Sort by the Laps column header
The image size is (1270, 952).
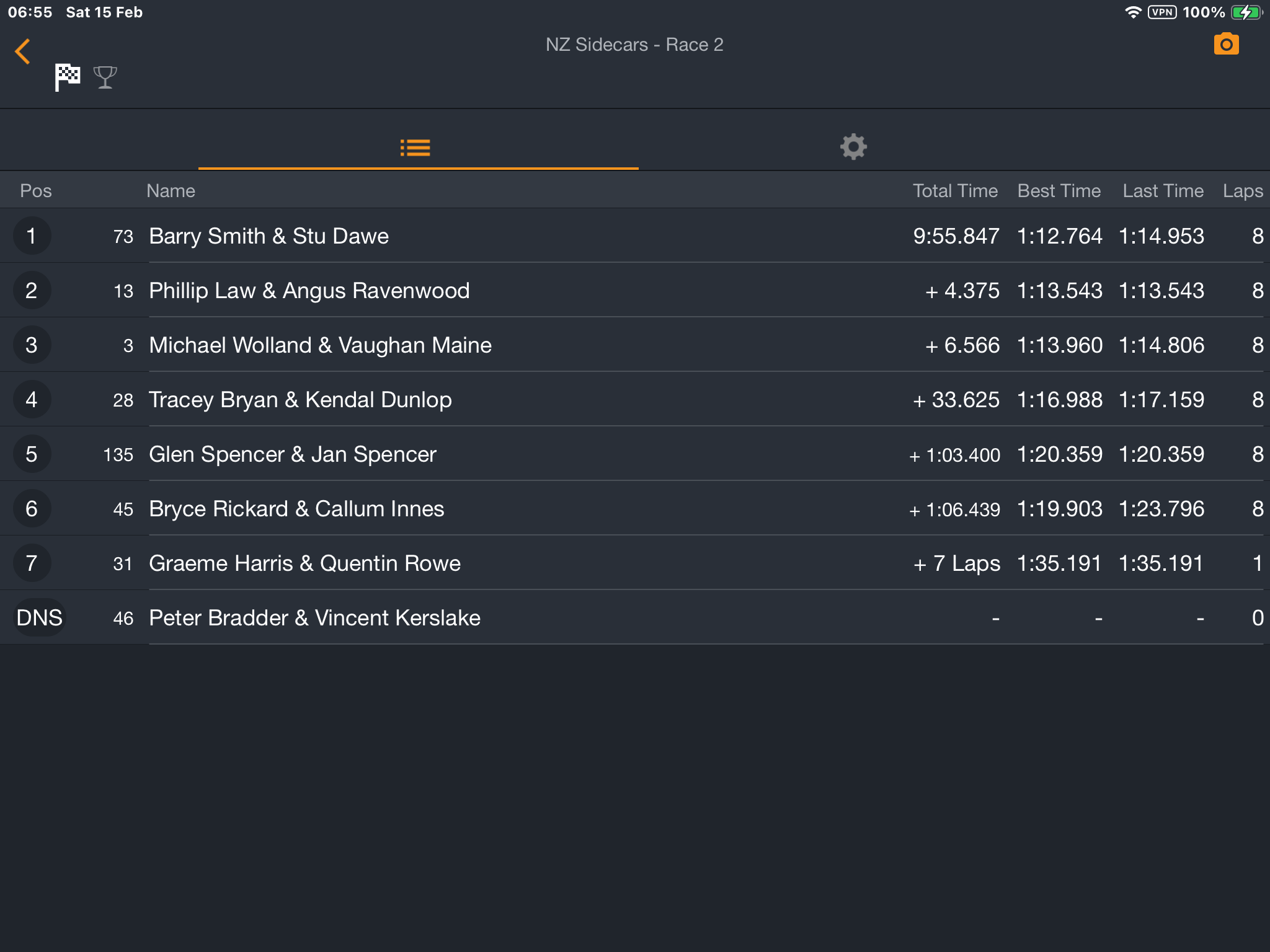pyautogui.click(x=1243, y=191)
